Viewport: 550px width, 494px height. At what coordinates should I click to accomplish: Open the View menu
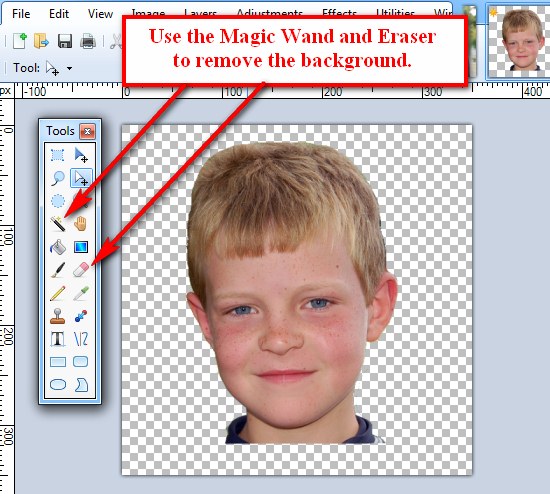click(100, 14)
